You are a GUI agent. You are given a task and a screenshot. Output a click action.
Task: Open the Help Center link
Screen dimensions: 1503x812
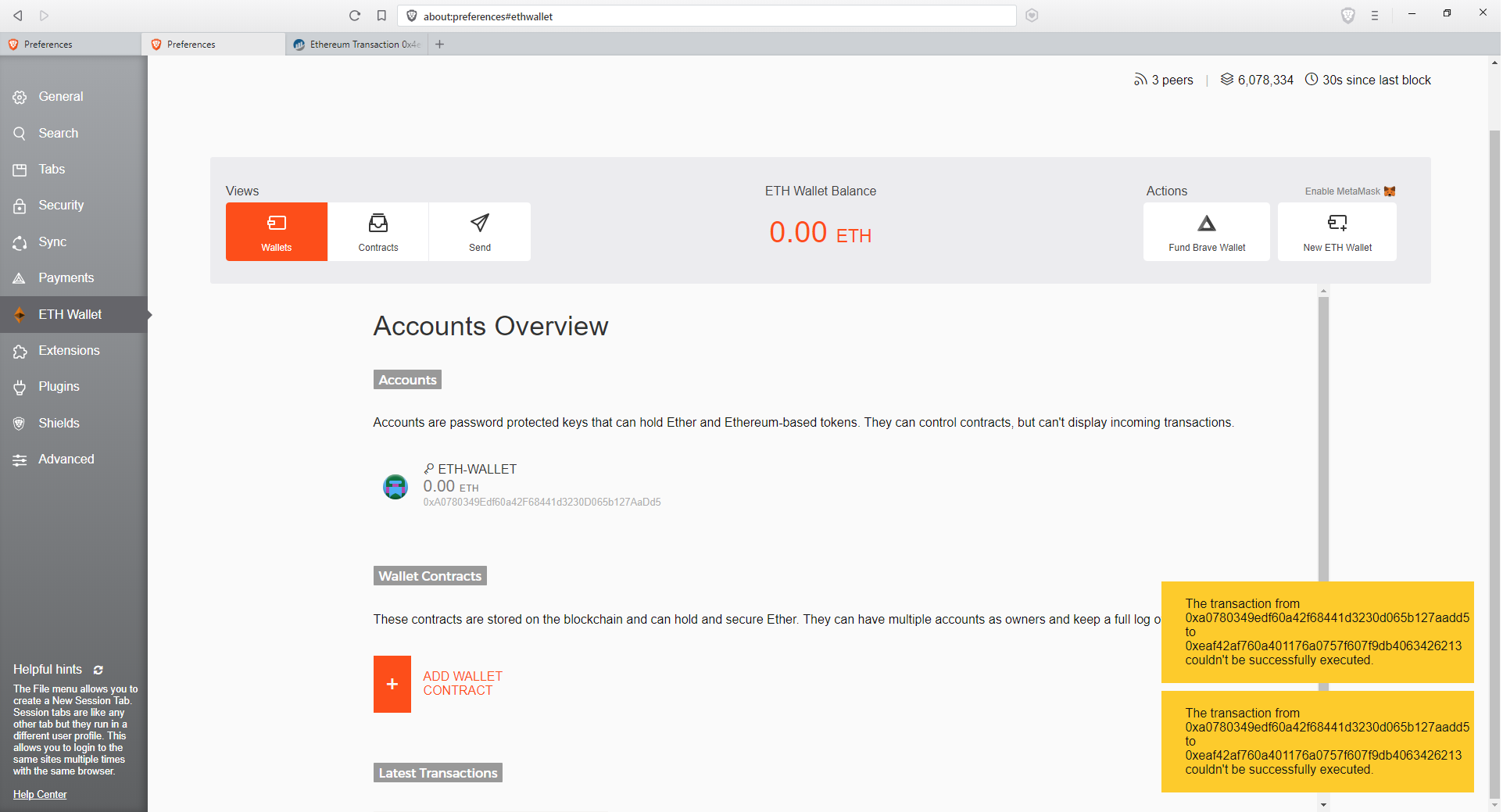(x=40, y=794)
